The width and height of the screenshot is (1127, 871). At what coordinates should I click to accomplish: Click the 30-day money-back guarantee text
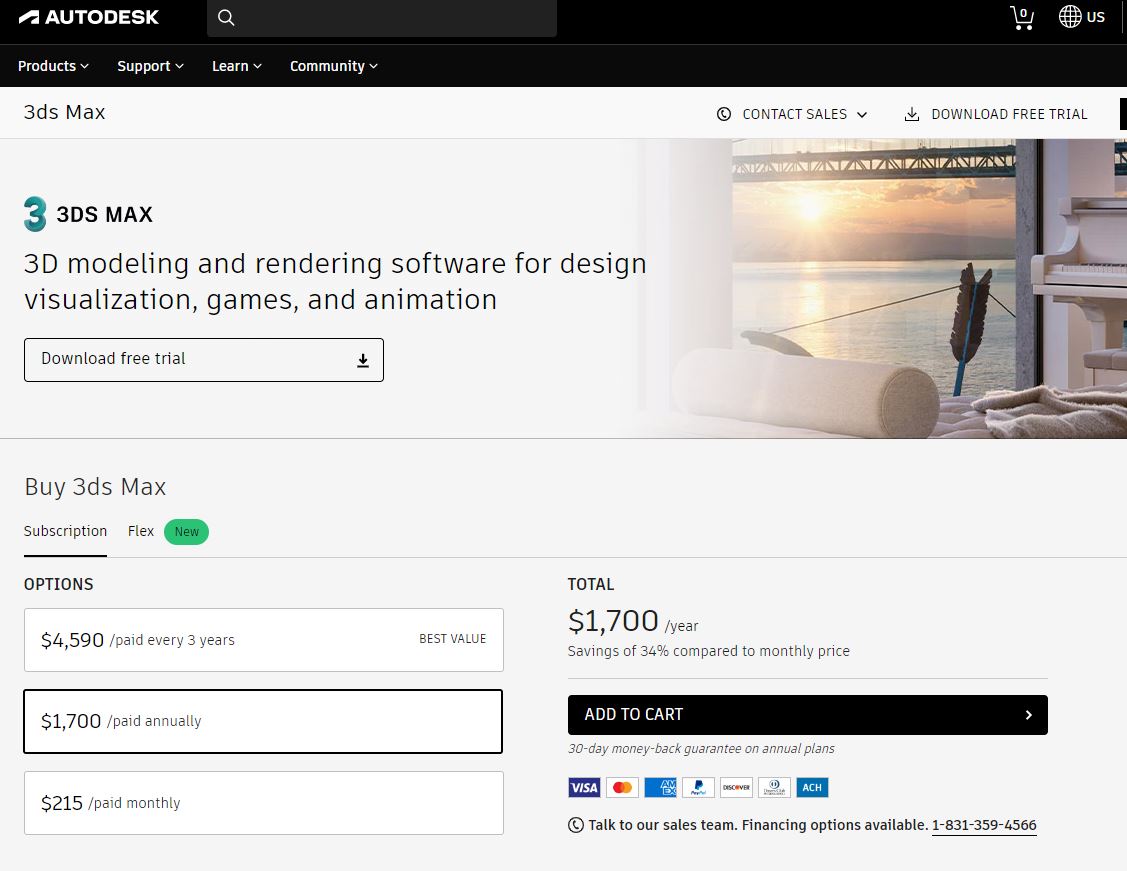click(x=702, y=749)
